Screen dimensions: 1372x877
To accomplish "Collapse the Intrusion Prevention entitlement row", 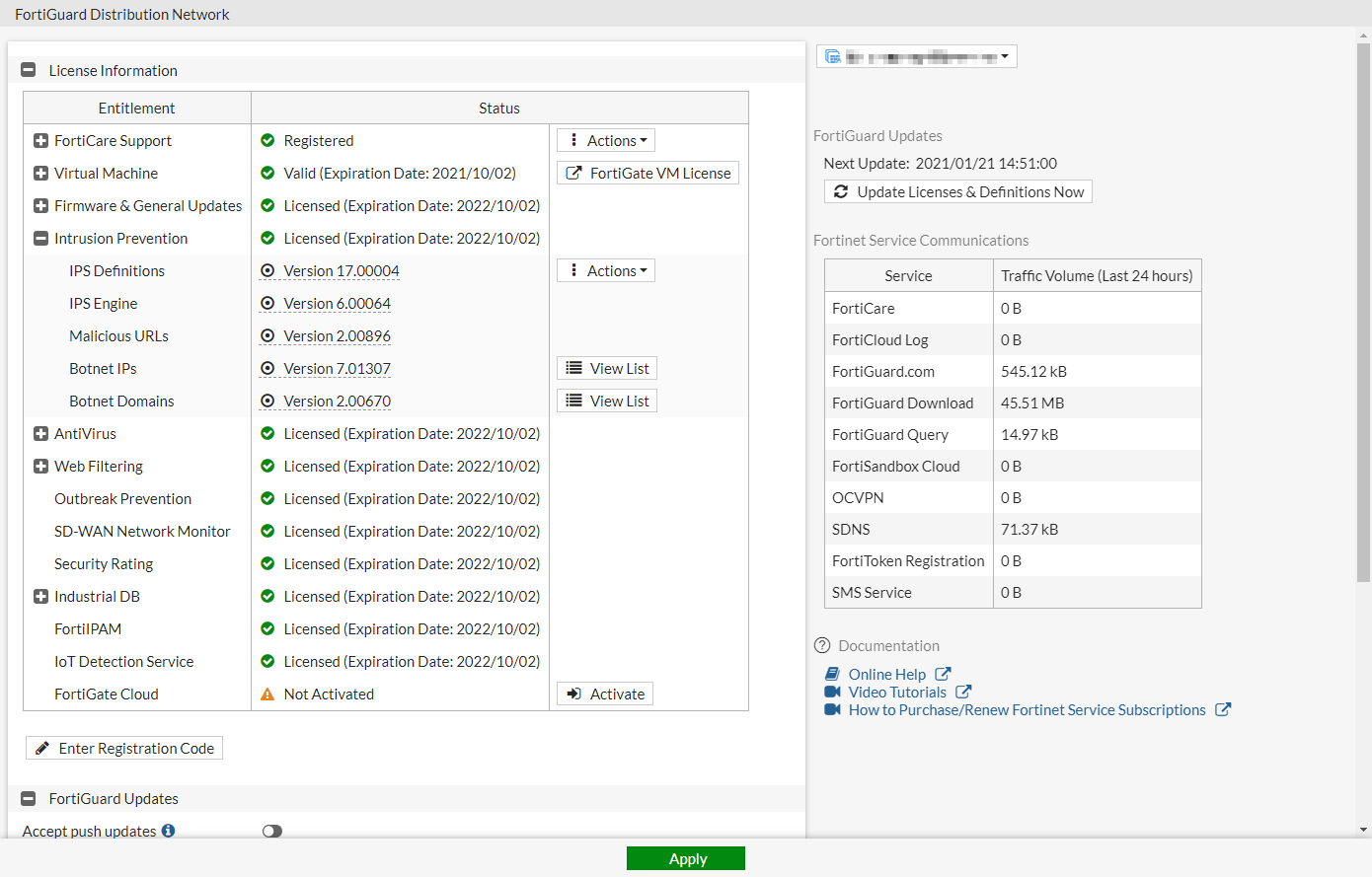I will (x=40, y=239).
